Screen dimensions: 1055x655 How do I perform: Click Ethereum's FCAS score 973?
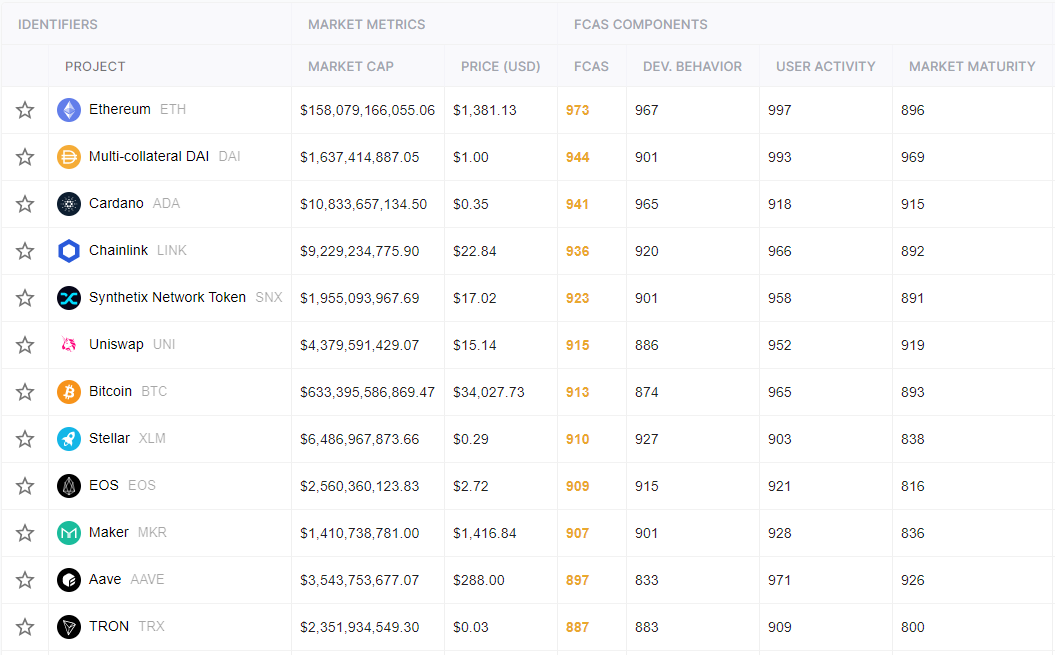click(x=577, y=110)
